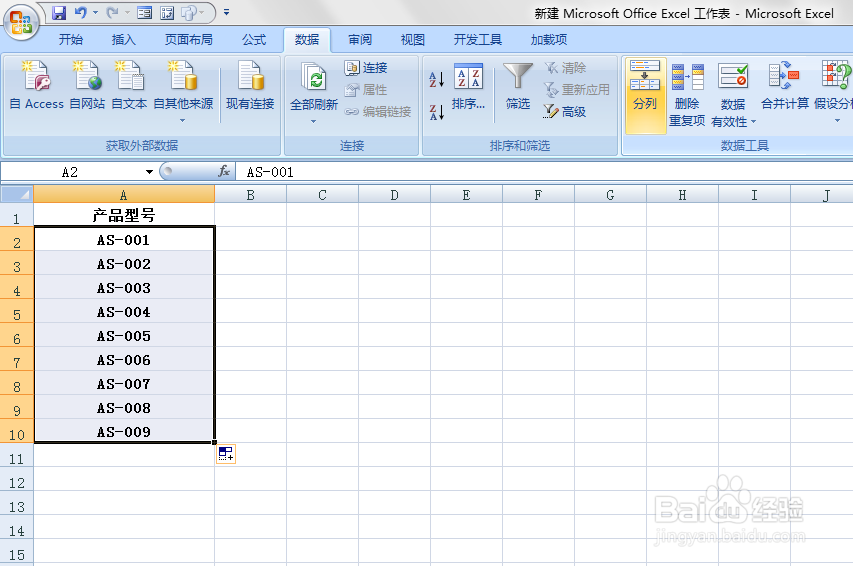This screenshot has height=566, width=853.
Task: Click the formula bar containing AS-001
Action: (x=544, y=172)
